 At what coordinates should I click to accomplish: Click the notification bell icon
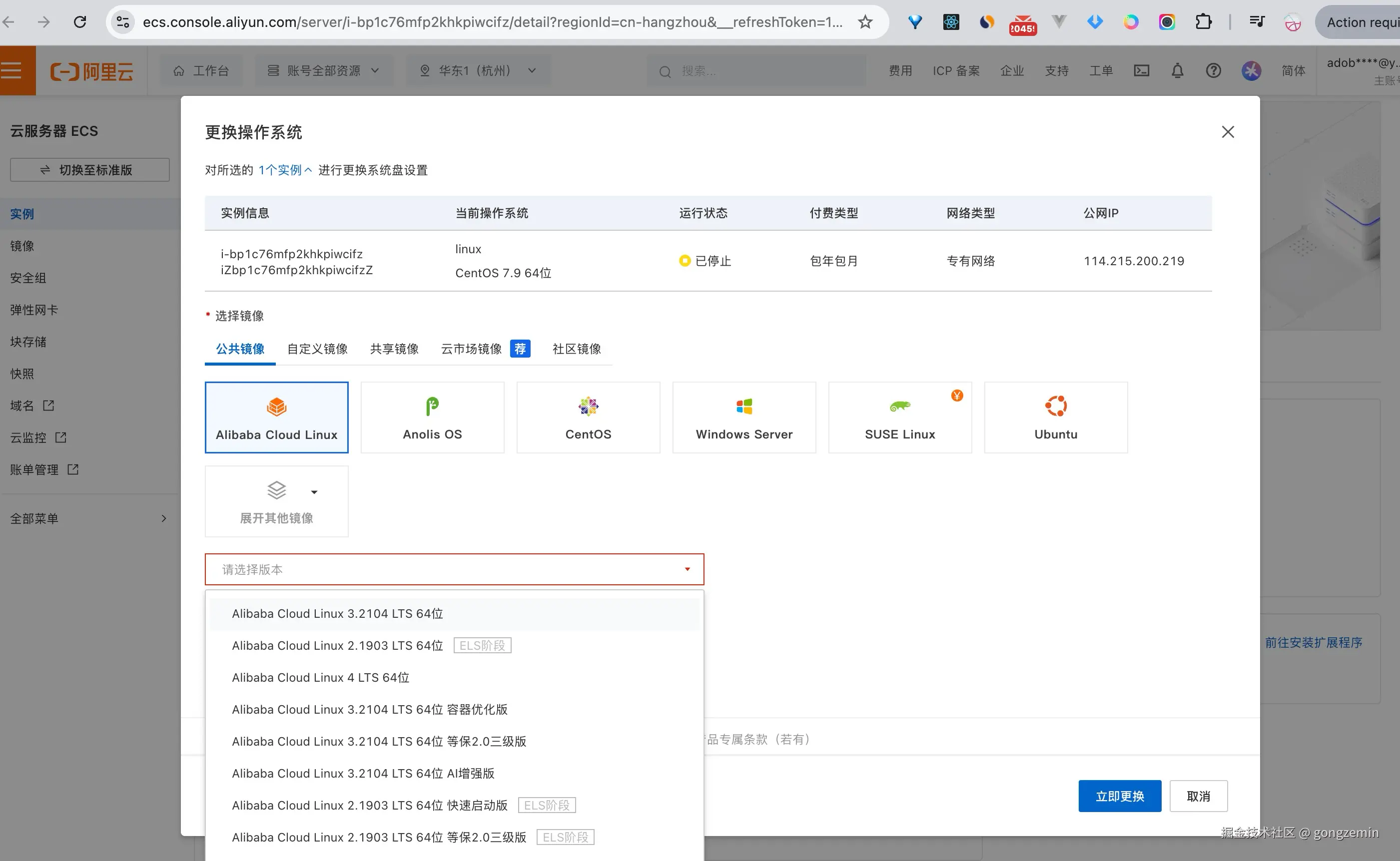[1177, 70]
